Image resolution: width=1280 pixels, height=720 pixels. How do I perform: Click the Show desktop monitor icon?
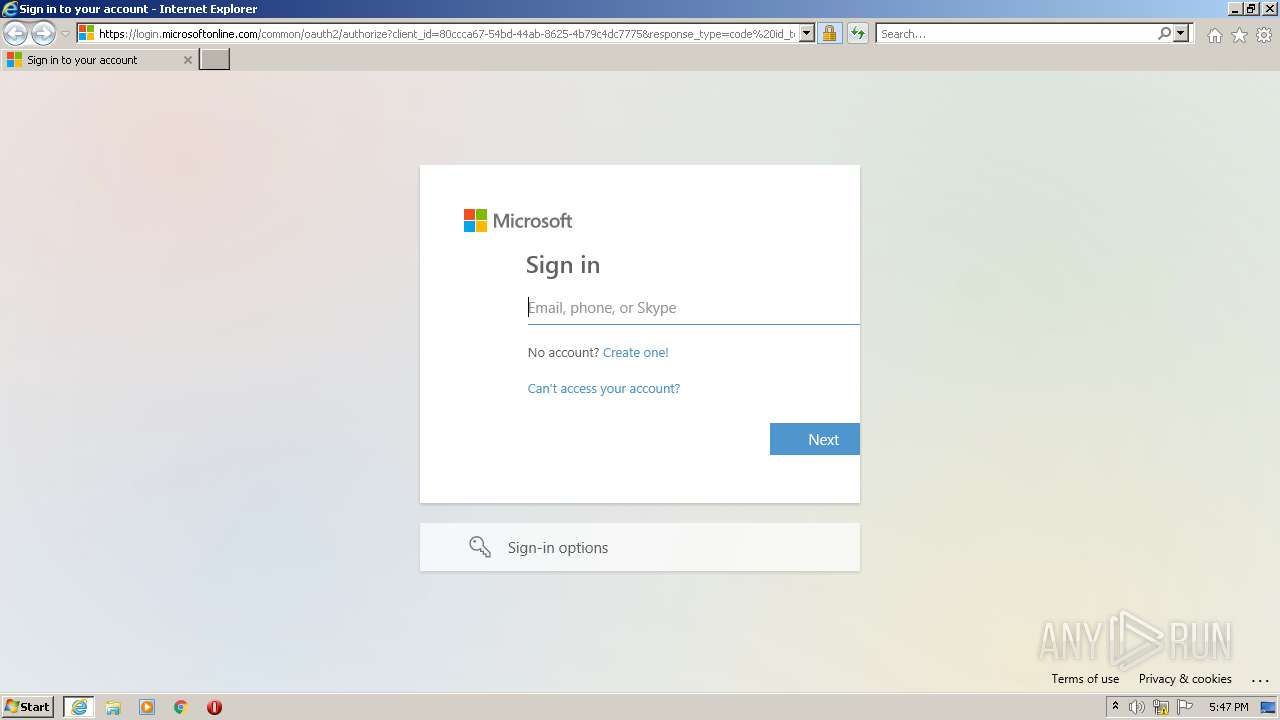(1268, 707)
